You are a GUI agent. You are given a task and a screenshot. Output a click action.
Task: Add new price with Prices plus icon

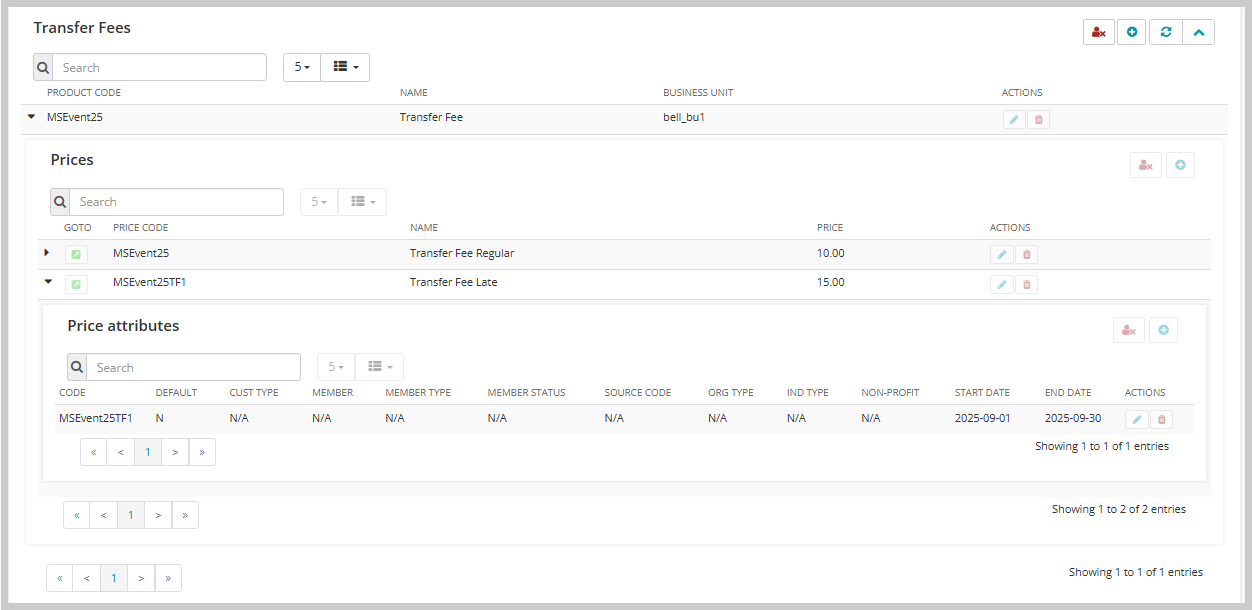point(1180,165)
